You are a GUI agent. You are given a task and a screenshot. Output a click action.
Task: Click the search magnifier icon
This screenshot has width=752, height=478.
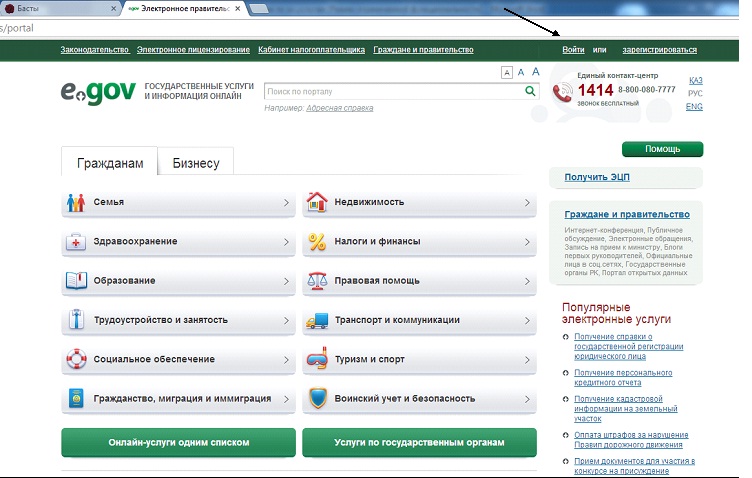point(531,91)
